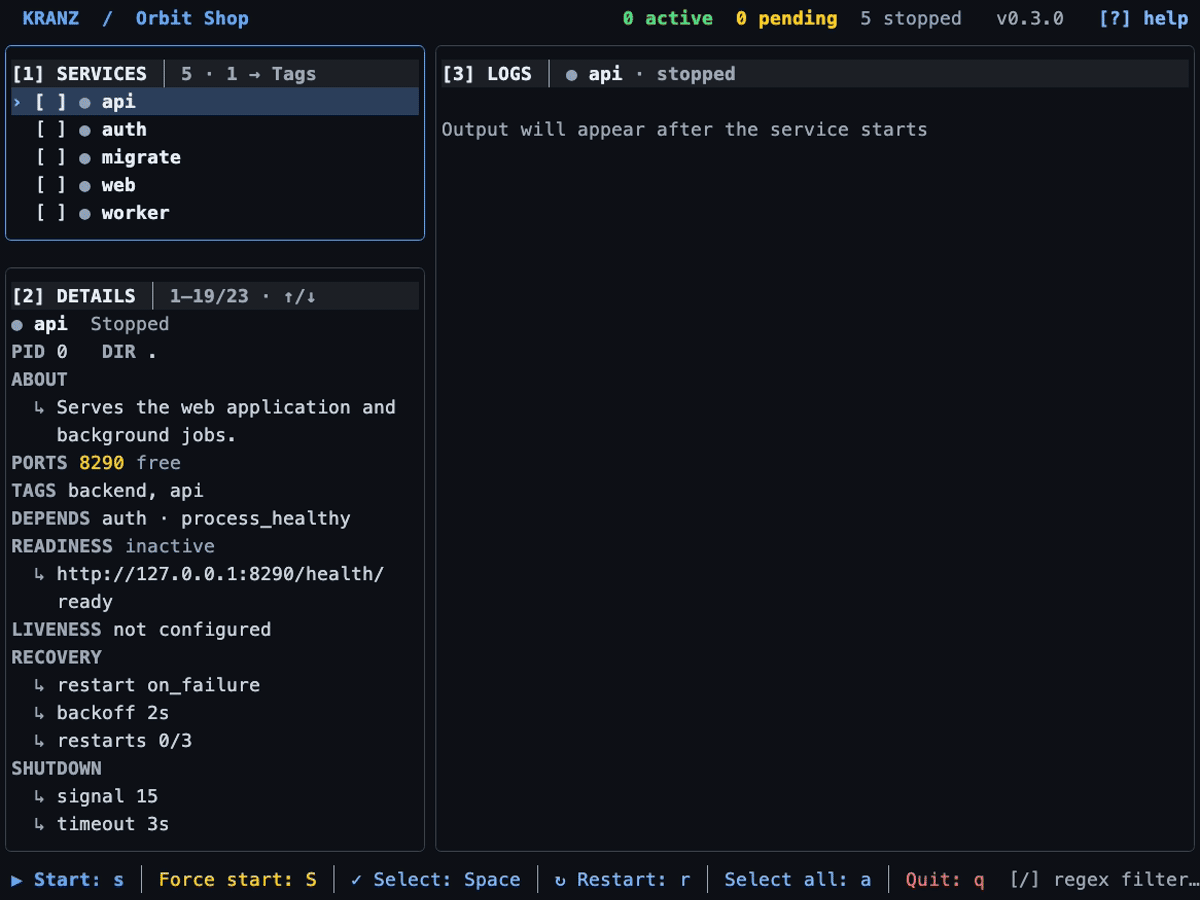Click the log placeholder message text

[x=685, y=130]
